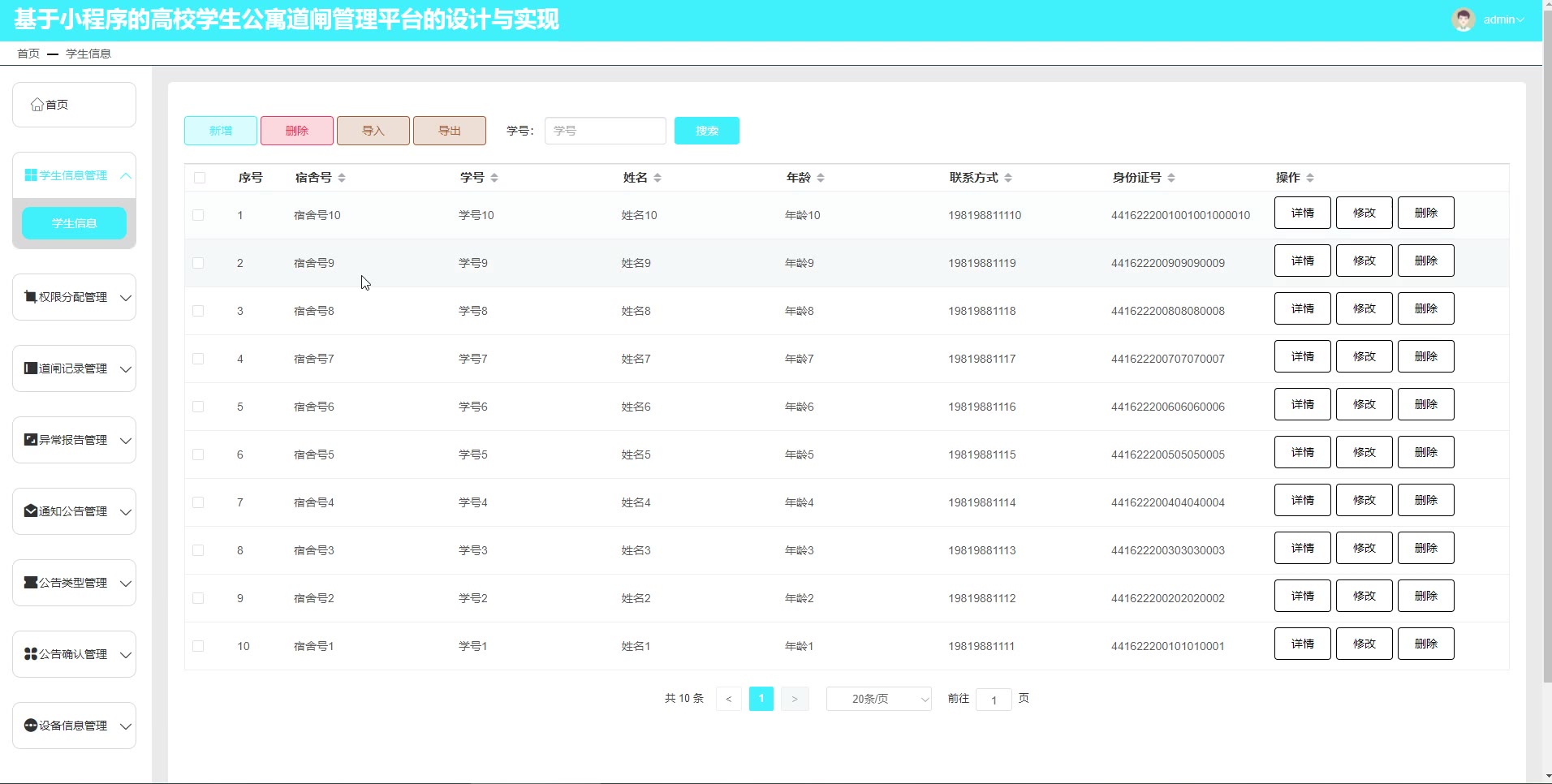The image size is (1552, 784).
Task: Click the home icon in sidebar
Action: [37, 105]
